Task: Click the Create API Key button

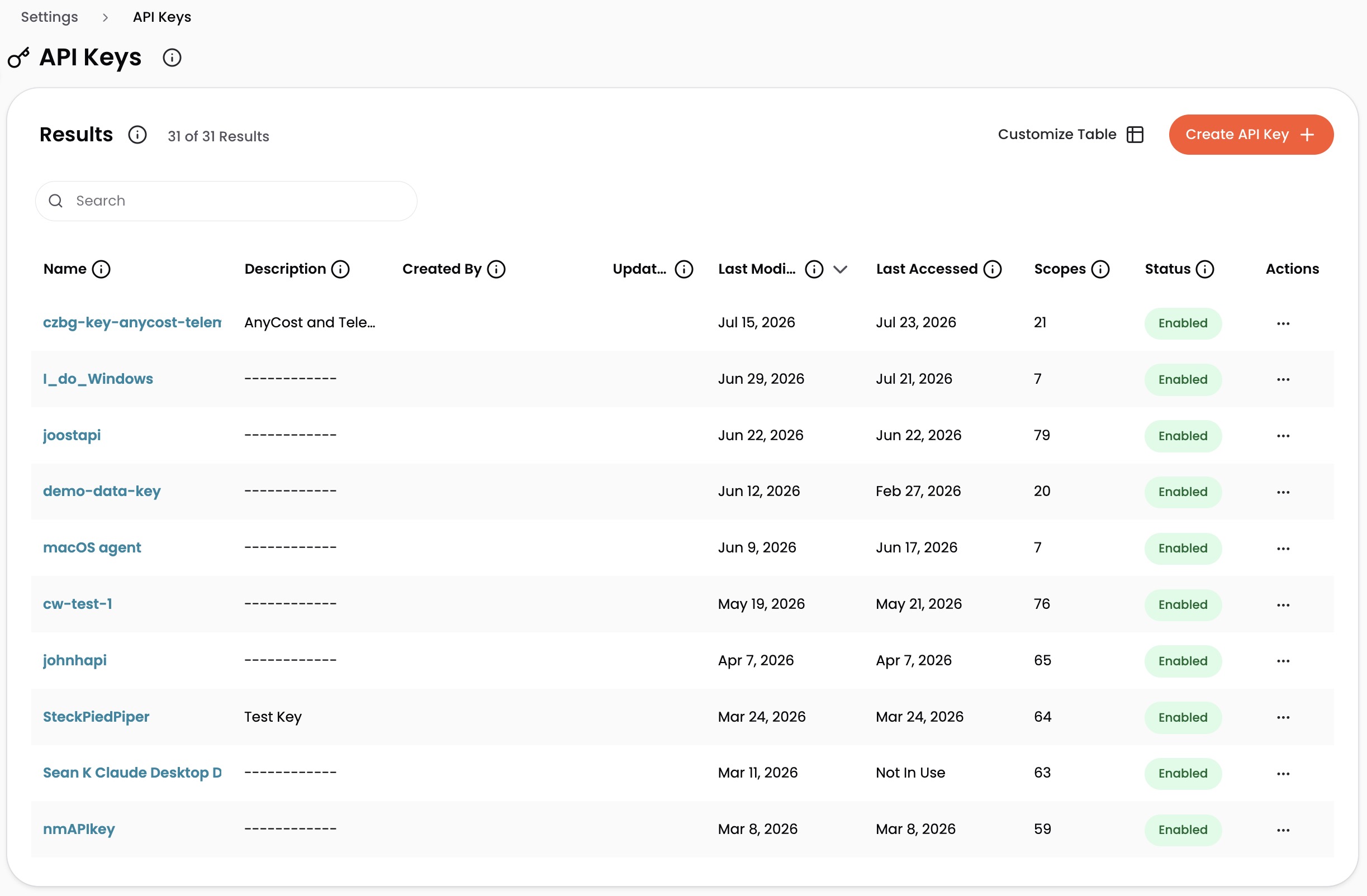Action: (1251, 134)
